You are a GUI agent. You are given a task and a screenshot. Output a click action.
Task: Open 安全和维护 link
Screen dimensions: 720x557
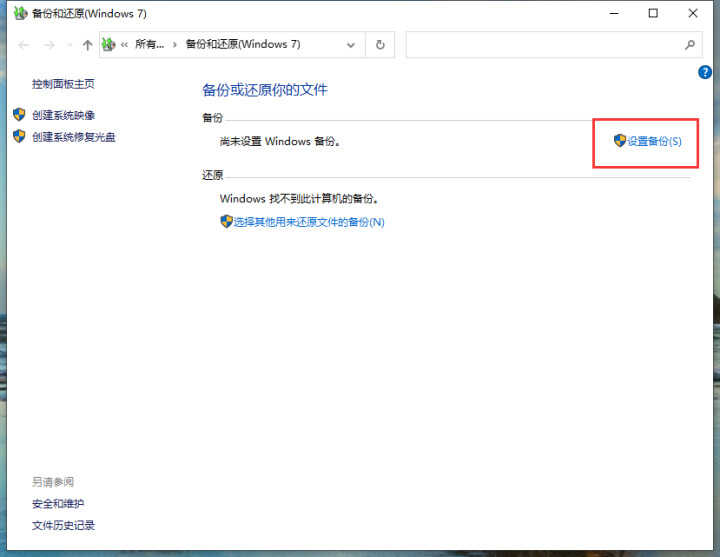click(58, 503)
